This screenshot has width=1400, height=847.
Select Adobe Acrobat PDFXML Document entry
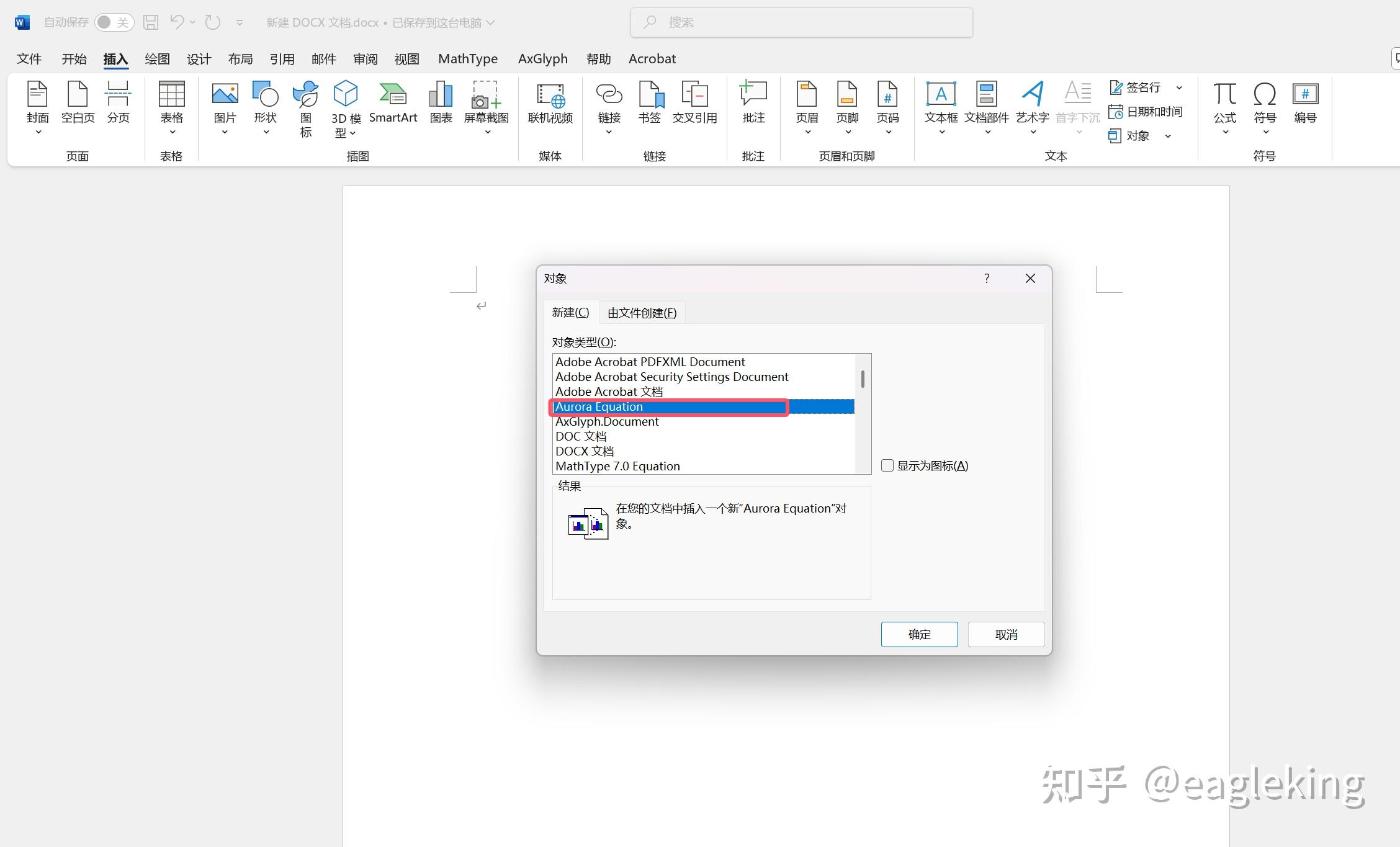click(x=703, y=362)
